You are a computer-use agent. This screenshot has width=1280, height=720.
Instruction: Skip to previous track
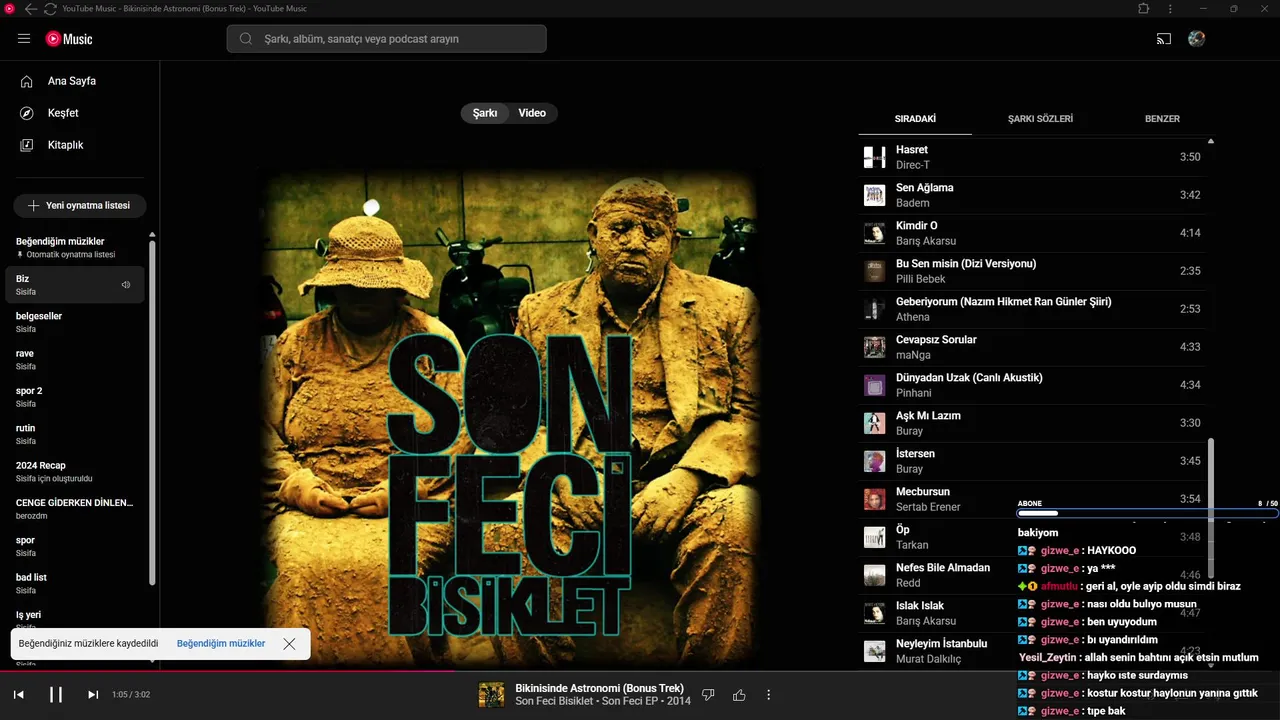[19, 694]
